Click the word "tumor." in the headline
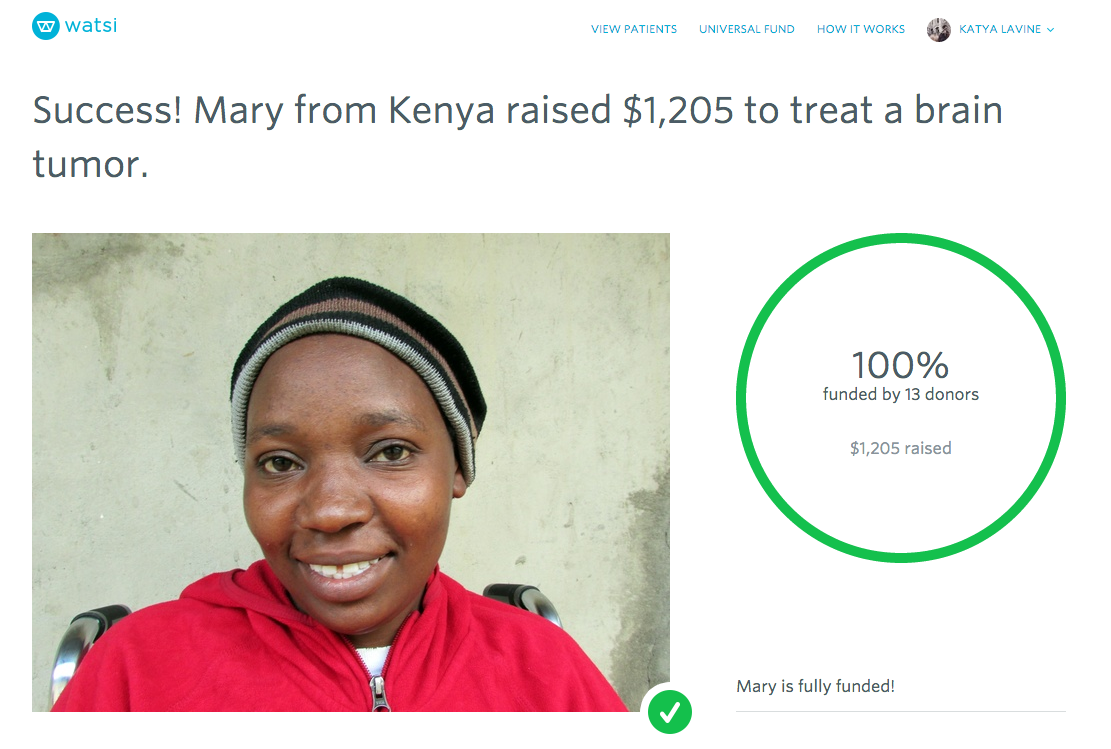 [x=90, y=163]
